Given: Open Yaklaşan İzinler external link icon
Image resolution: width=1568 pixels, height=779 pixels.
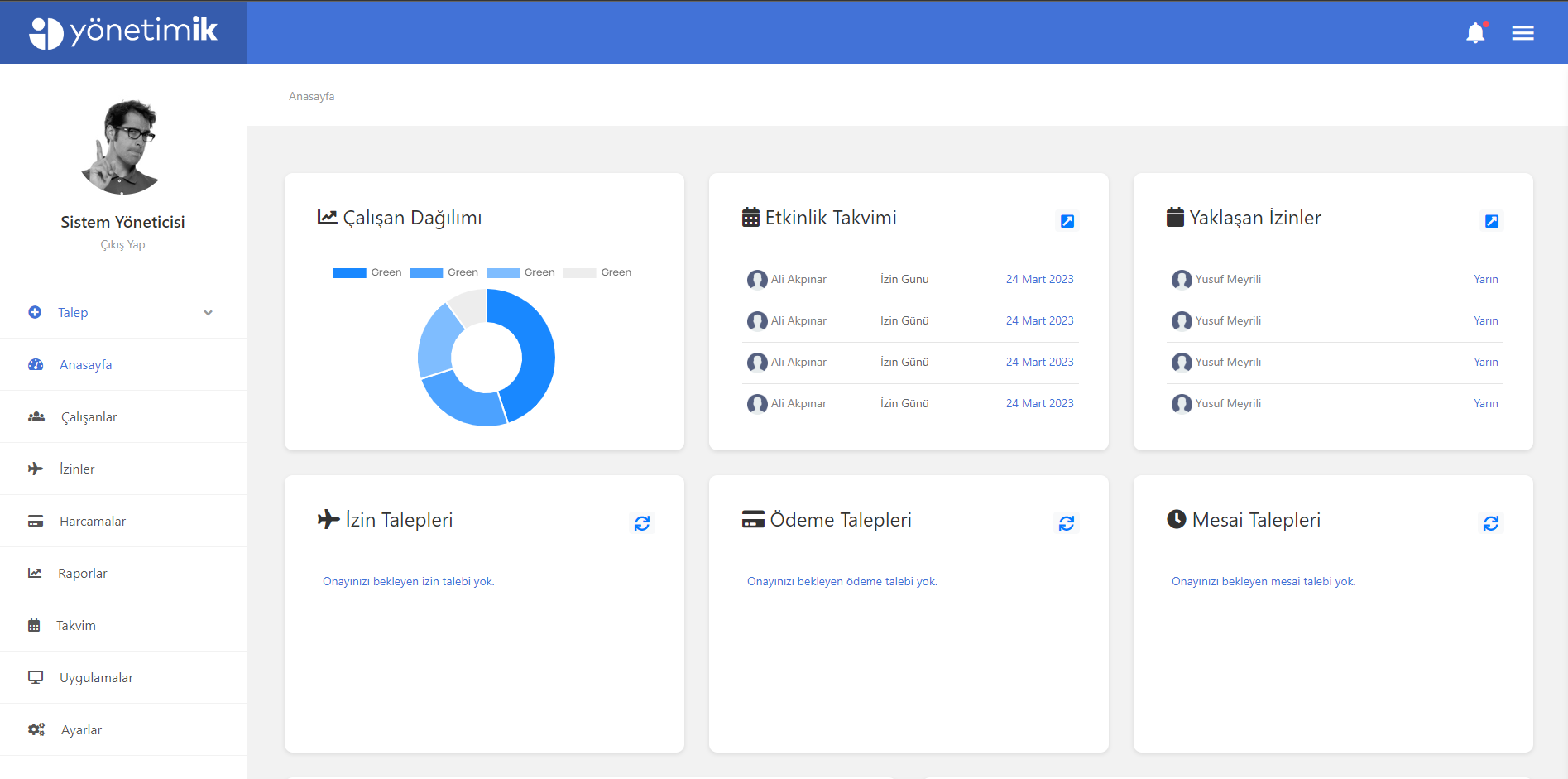Looking at the screenshot, I should click(x=1491, y=221).
